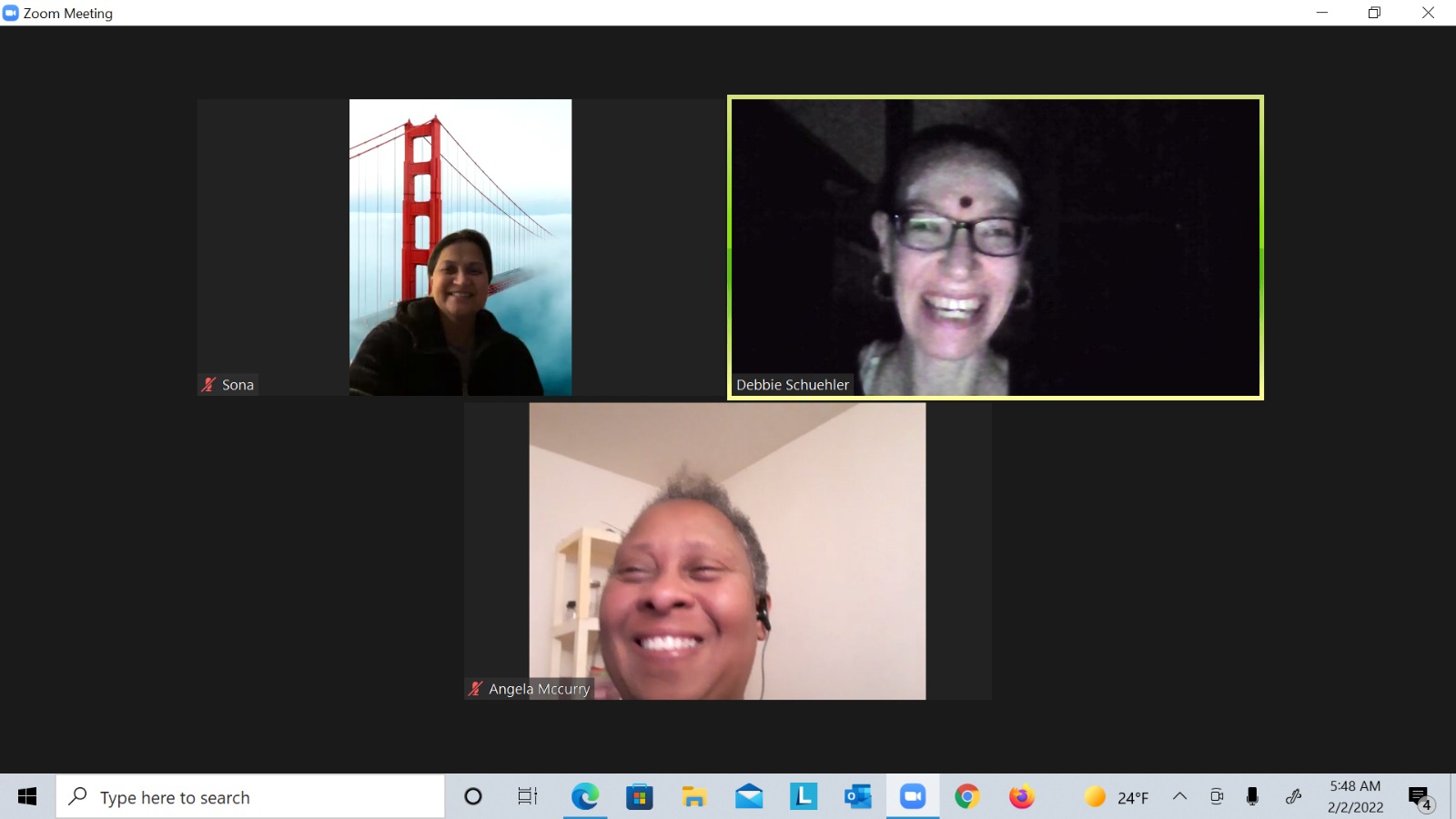
Task: Open the date and time flyout
Action: pyautogui.click(x=1355, y=797)
